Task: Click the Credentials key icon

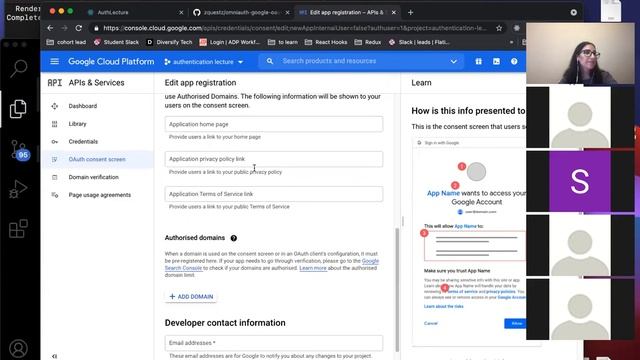Action: point(55,142)
